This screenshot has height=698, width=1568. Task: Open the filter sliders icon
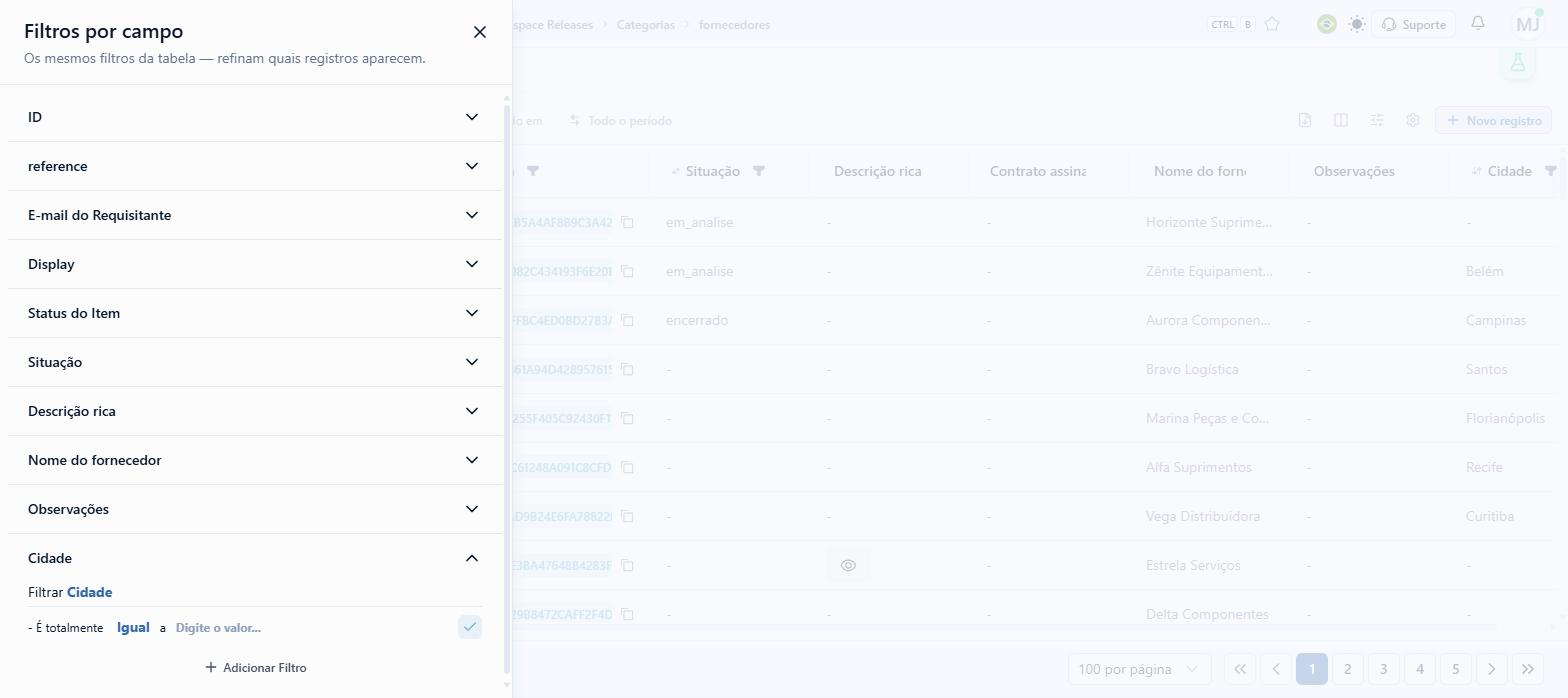coord(1377,120)
